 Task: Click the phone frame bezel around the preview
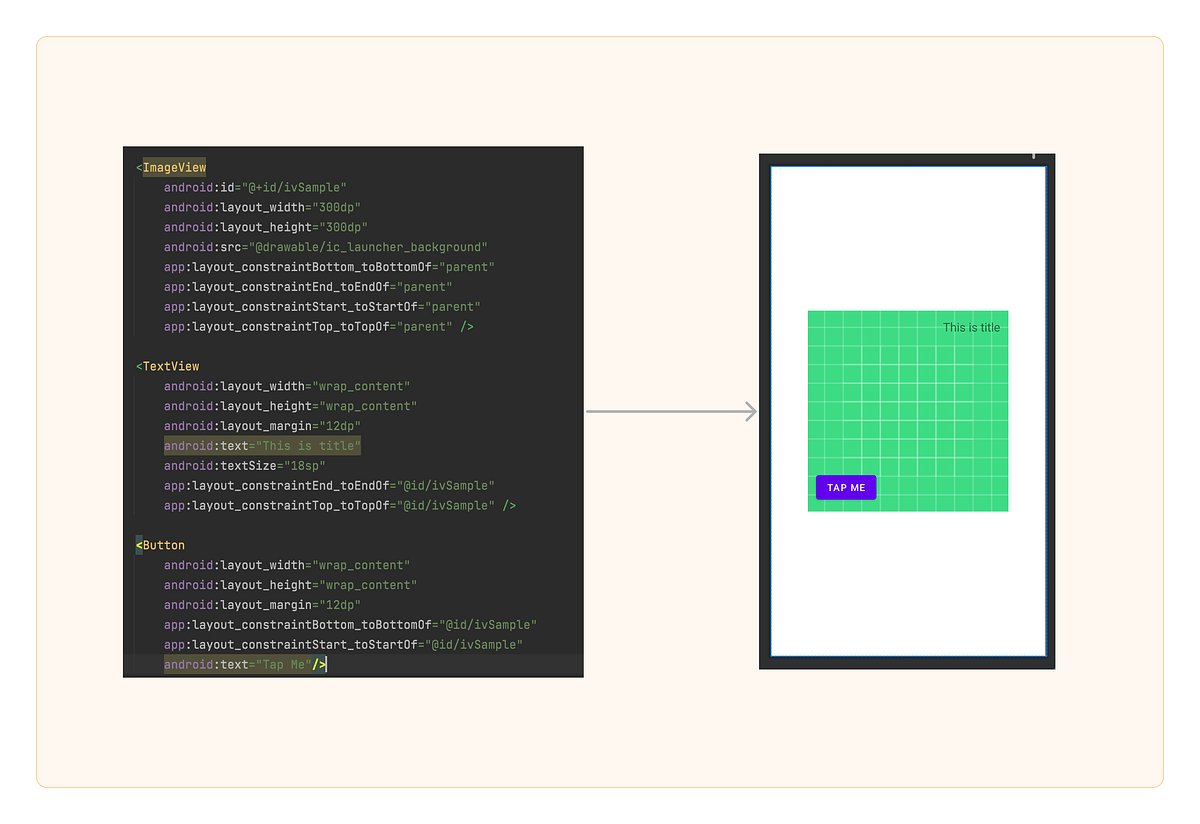[907, 660]
